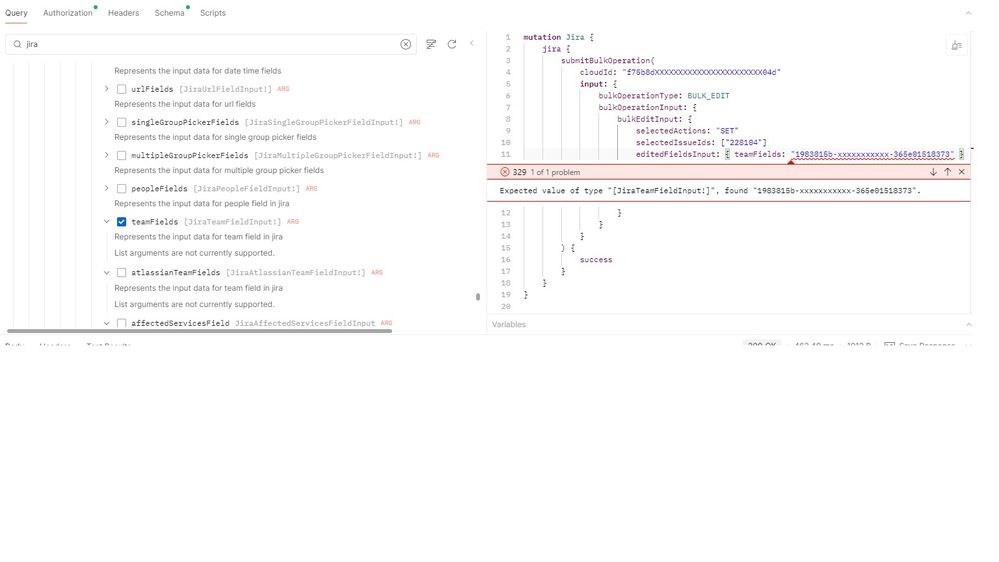
Task: Close the problem error panel
Action: [x=961, y=172]
